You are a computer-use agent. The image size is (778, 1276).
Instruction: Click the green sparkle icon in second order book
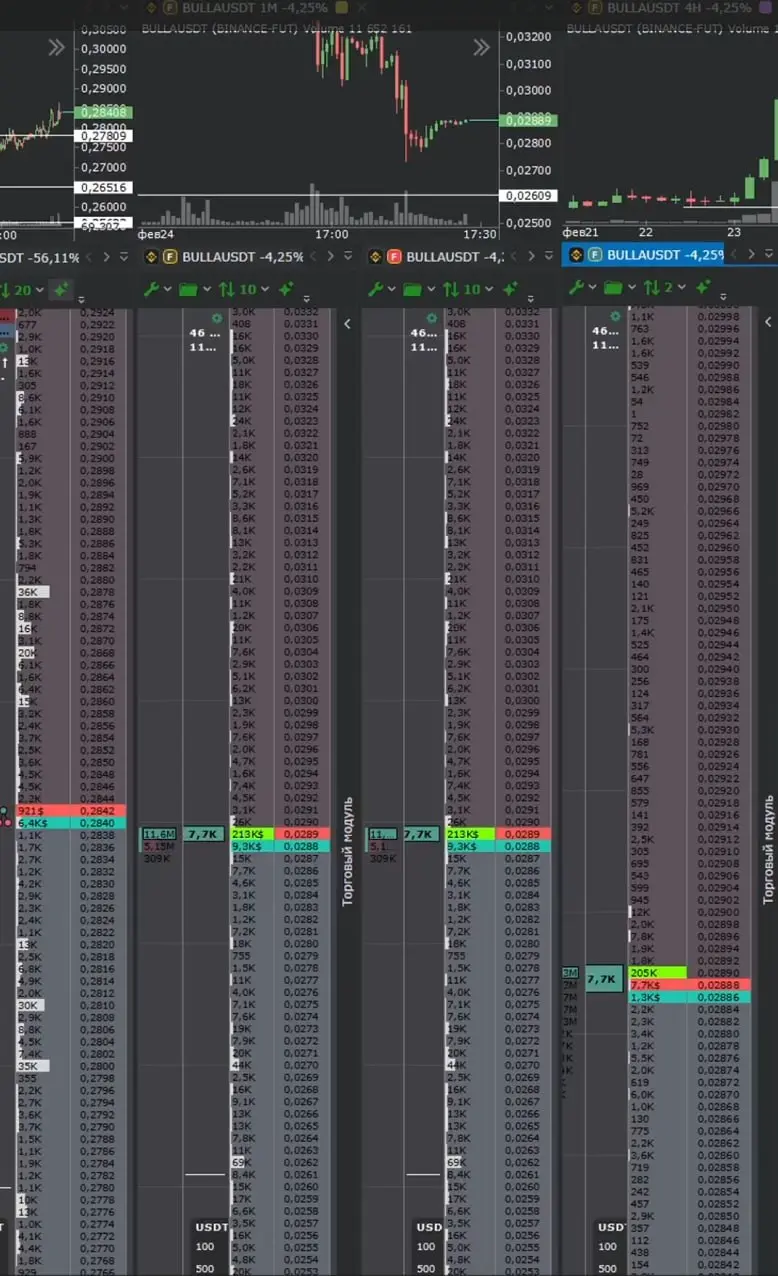286,289
